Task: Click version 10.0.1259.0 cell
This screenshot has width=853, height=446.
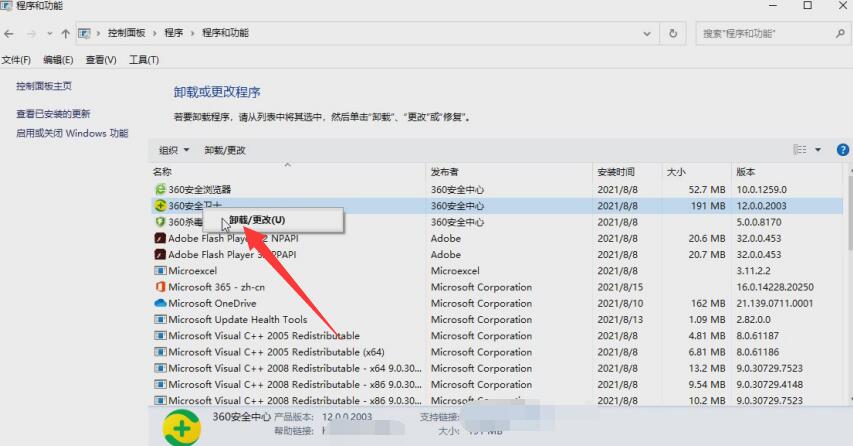Action: [x=762, y=189]
